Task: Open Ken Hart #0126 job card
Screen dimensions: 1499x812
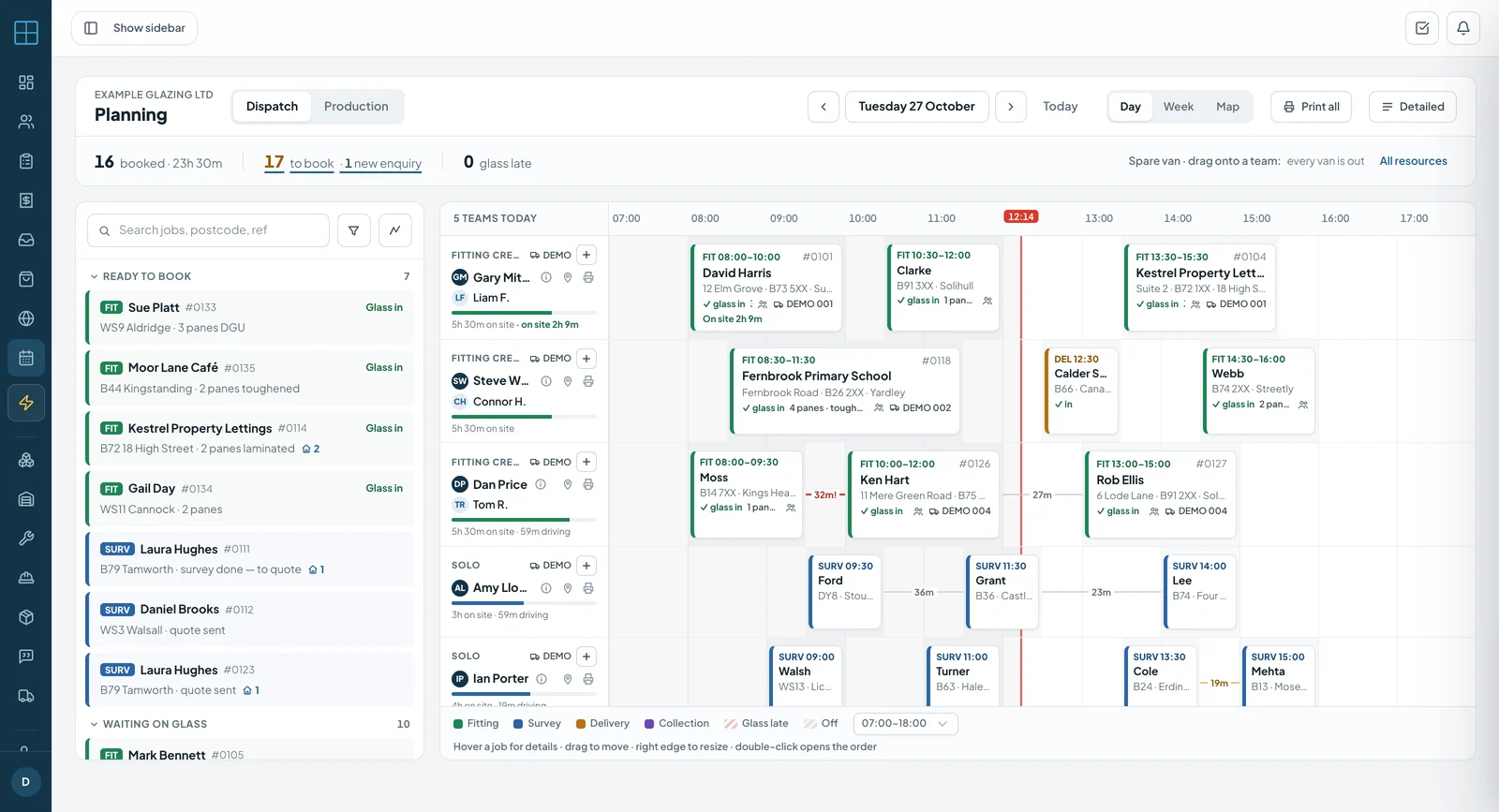Action: click(x=923, y=495)
